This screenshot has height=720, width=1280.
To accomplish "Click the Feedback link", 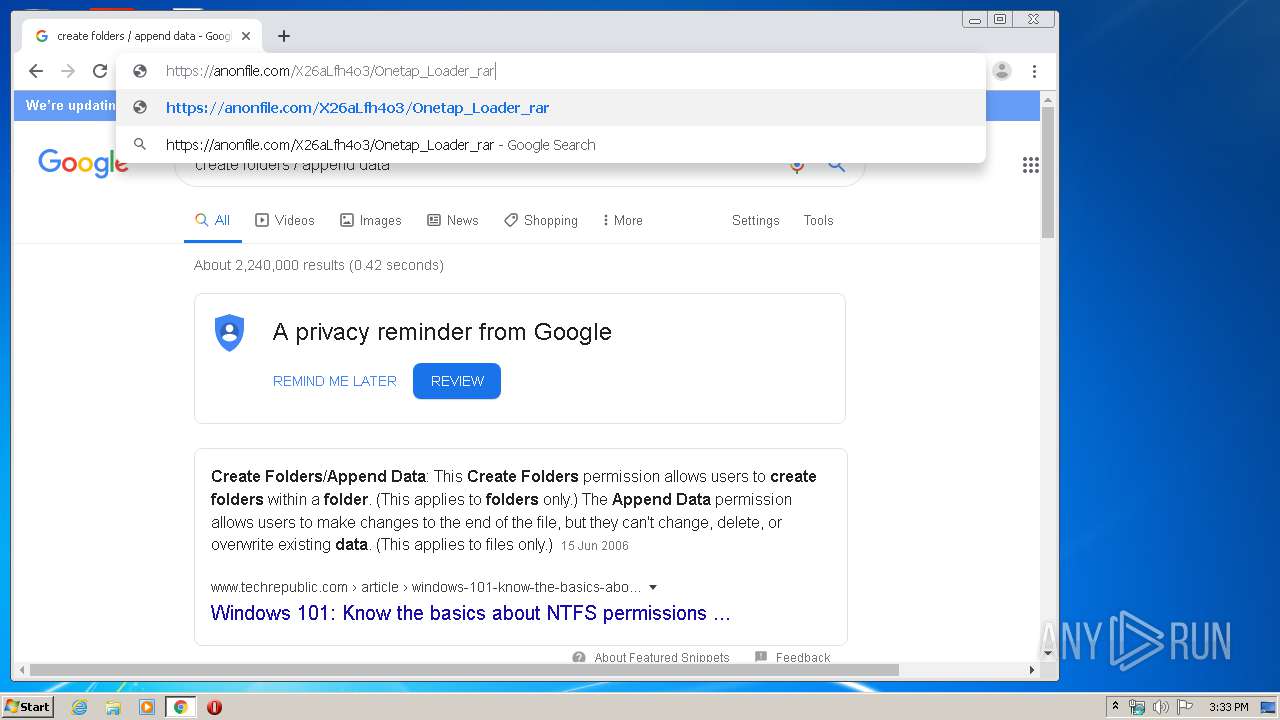I will coord(793,657).
